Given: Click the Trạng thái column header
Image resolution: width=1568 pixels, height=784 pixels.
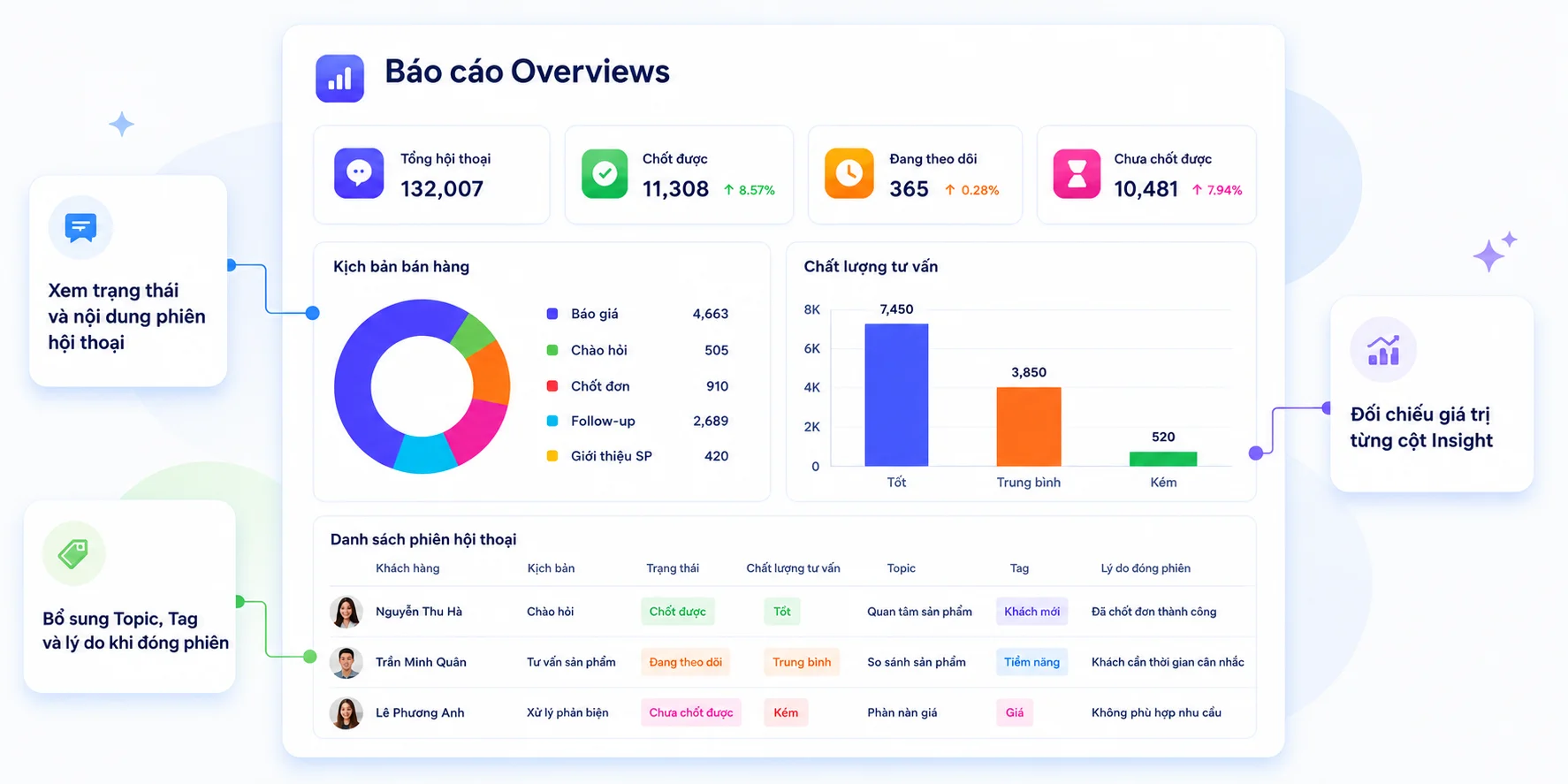Looking at the screenshot, I should pos(673,568).
